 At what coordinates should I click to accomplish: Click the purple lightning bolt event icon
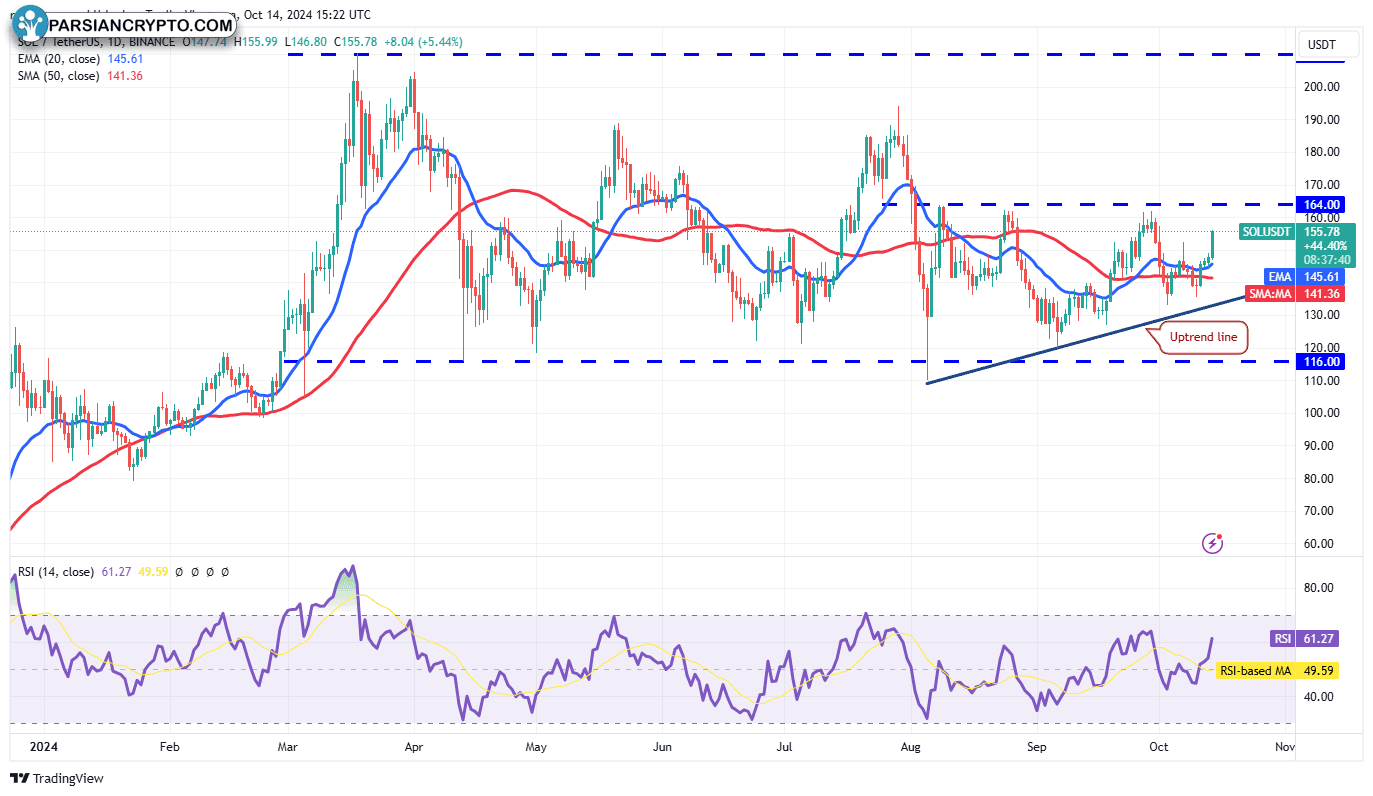click(x=1213, y=543)
